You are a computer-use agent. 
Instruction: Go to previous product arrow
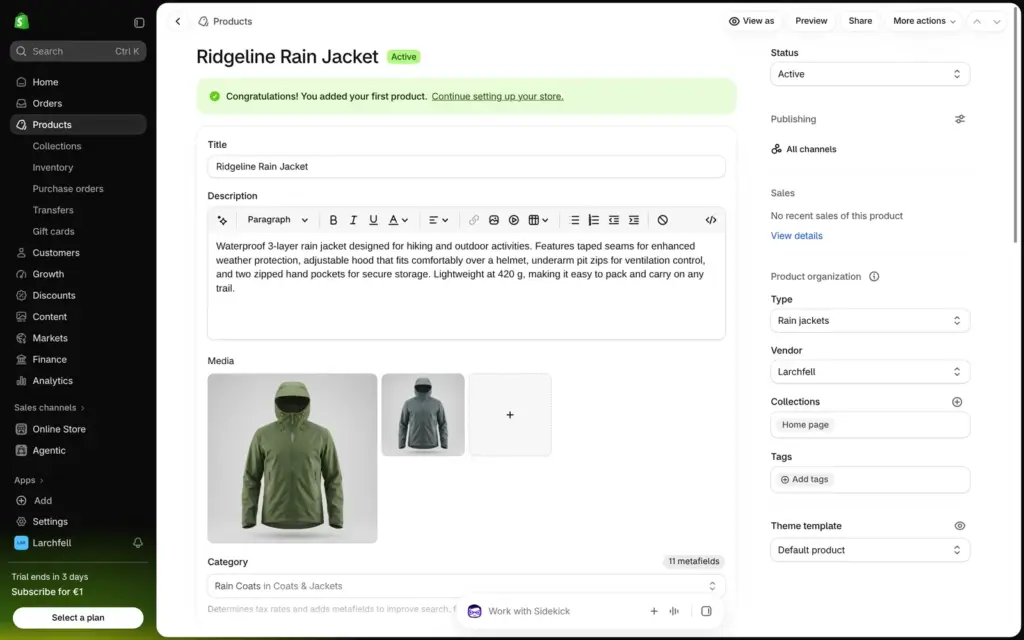[x=977, y=22]
